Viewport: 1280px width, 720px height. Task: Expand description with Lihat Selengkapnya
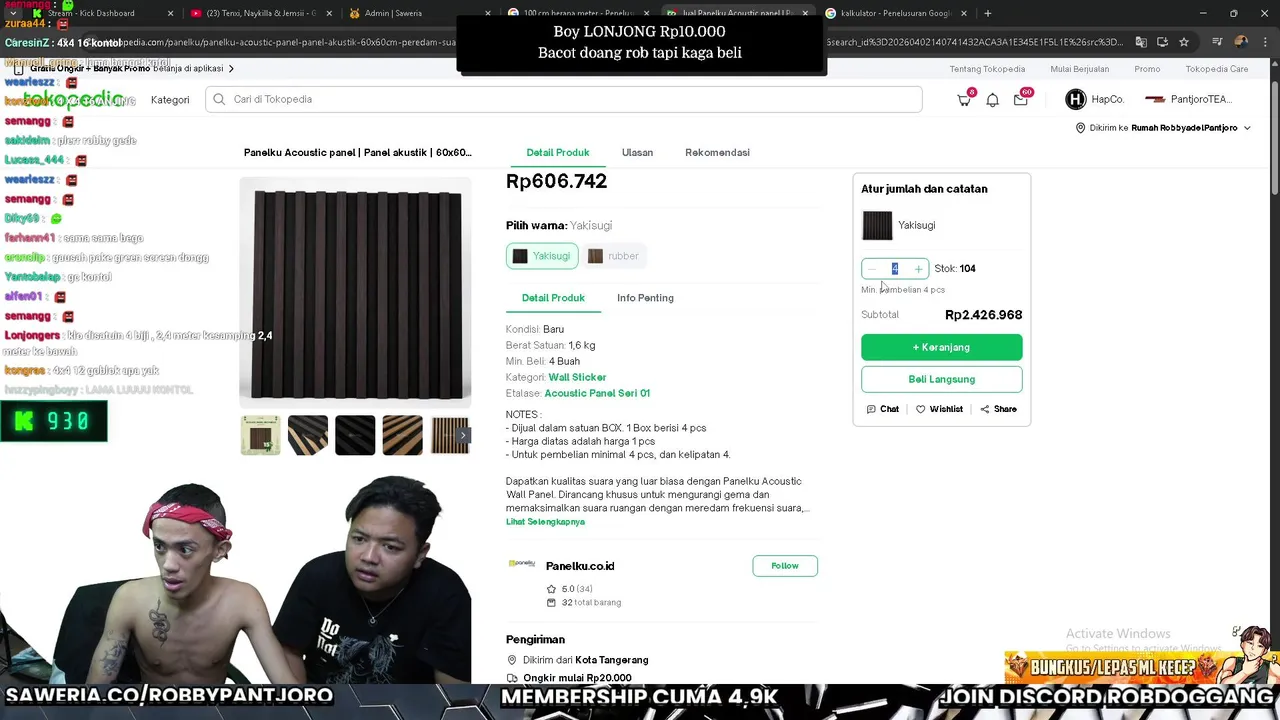click(545, 522)
